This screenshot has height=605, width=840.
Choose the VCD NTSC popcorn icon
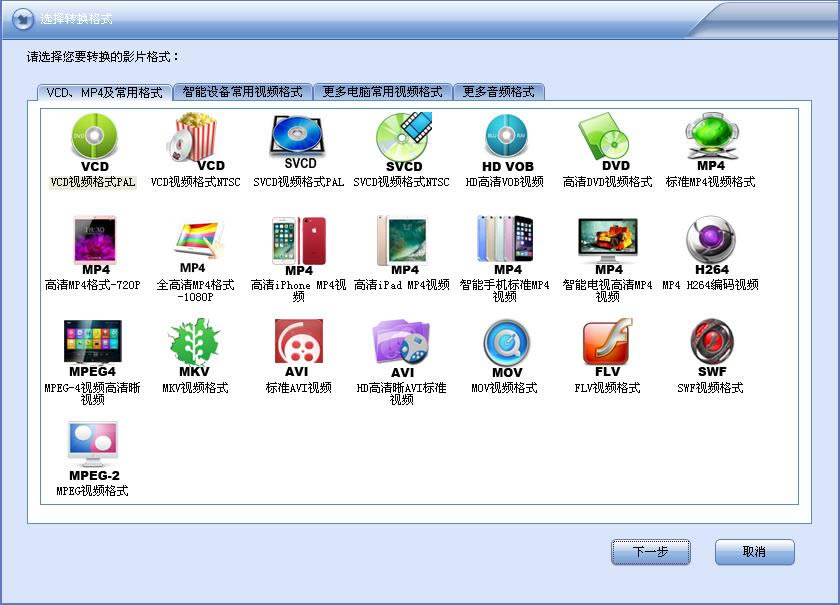(x=196, y=142)
